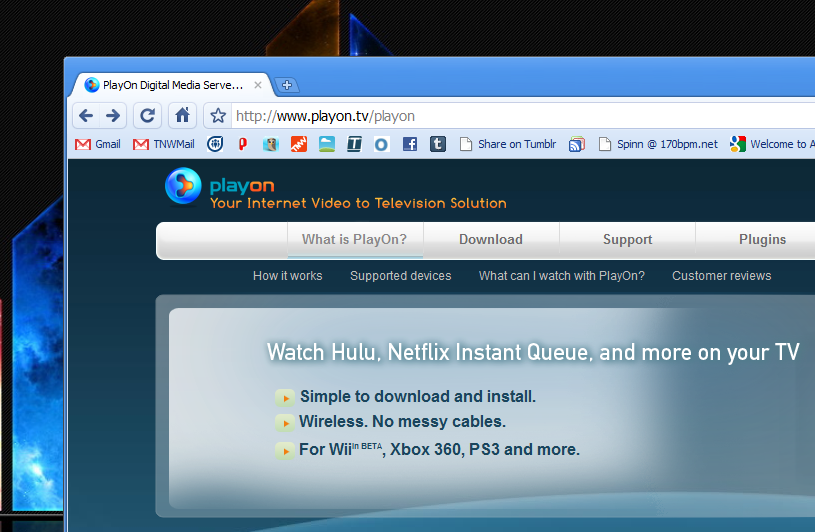The image size is (815, 532).
Task: Open the Download menu item
Action: tap(491, 240)
